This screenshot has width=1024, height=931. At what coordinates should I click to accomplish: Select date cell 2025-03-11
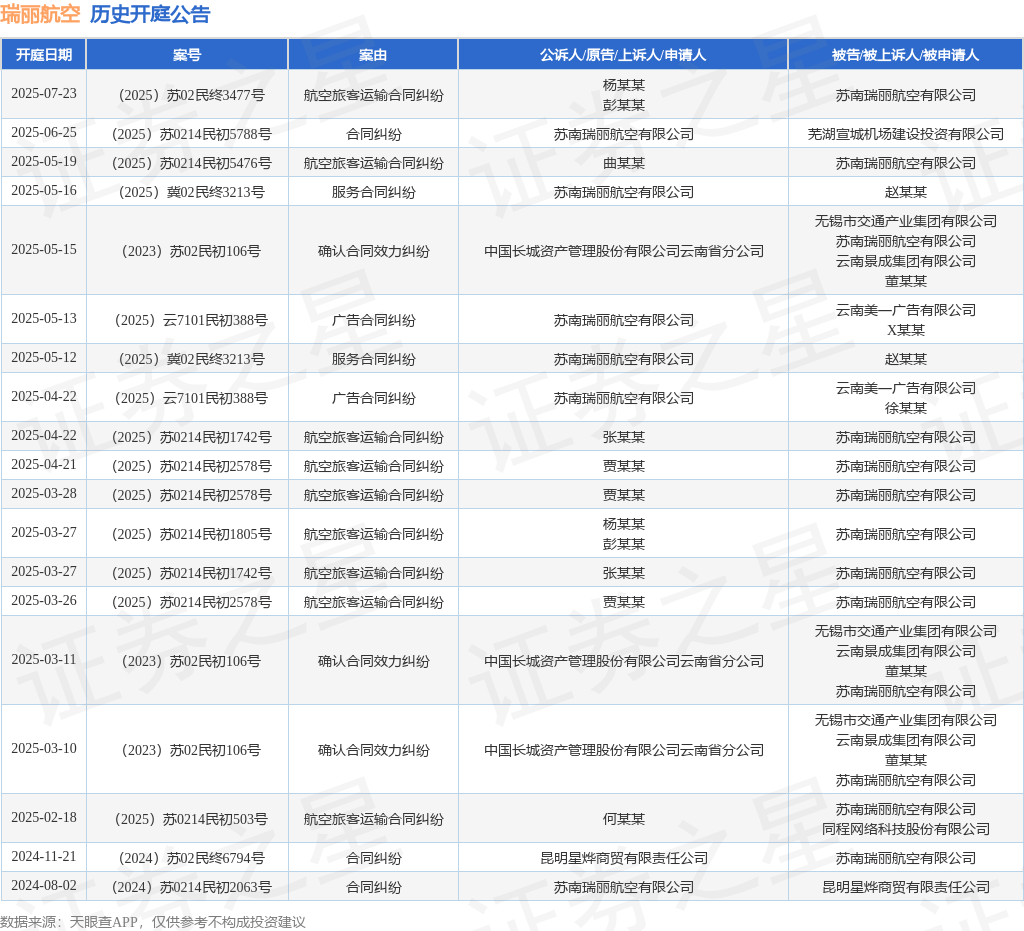(x=44, y=659)
